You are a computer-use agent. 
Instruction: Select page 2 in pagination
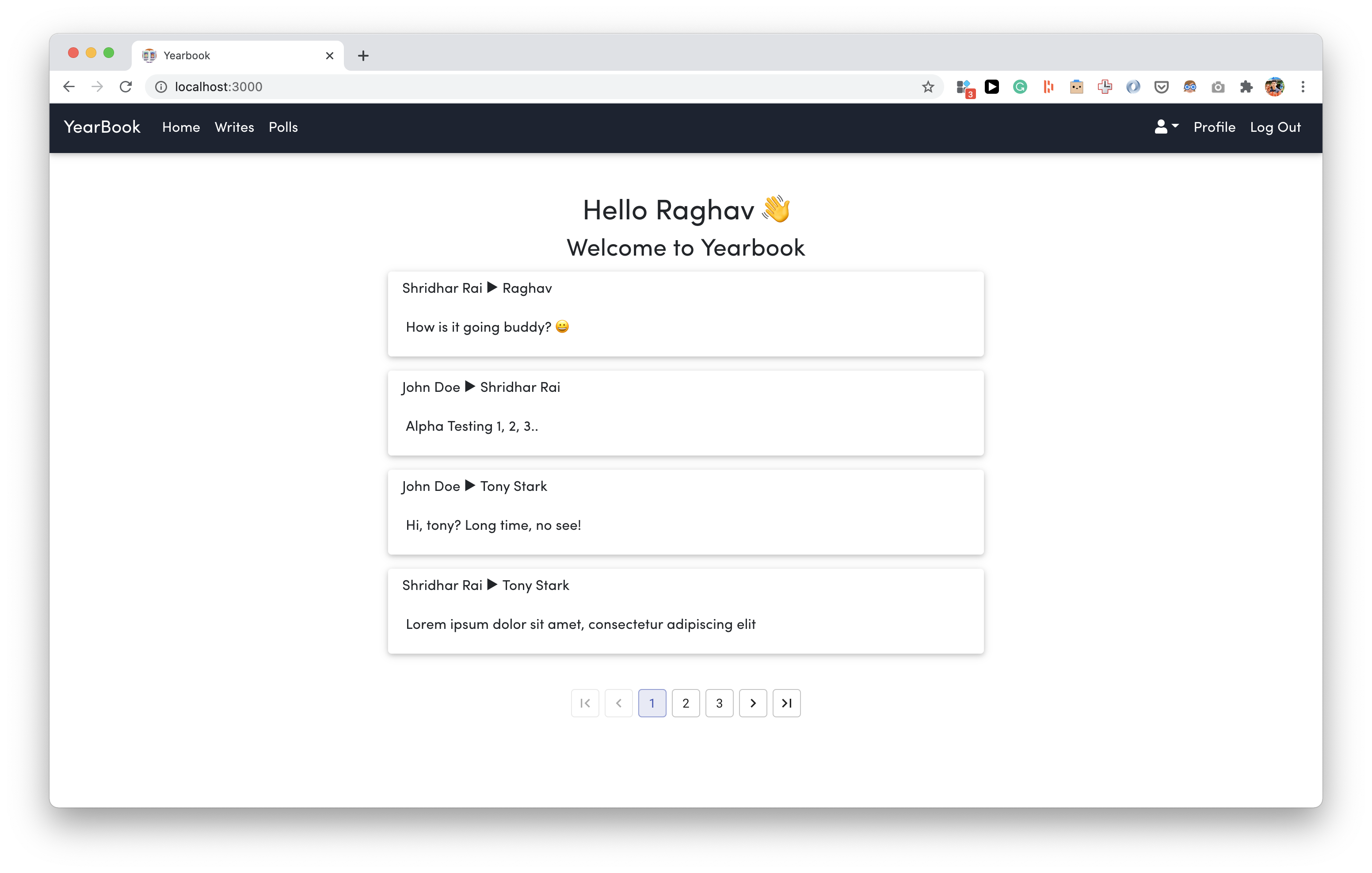(x=686, y=703)
